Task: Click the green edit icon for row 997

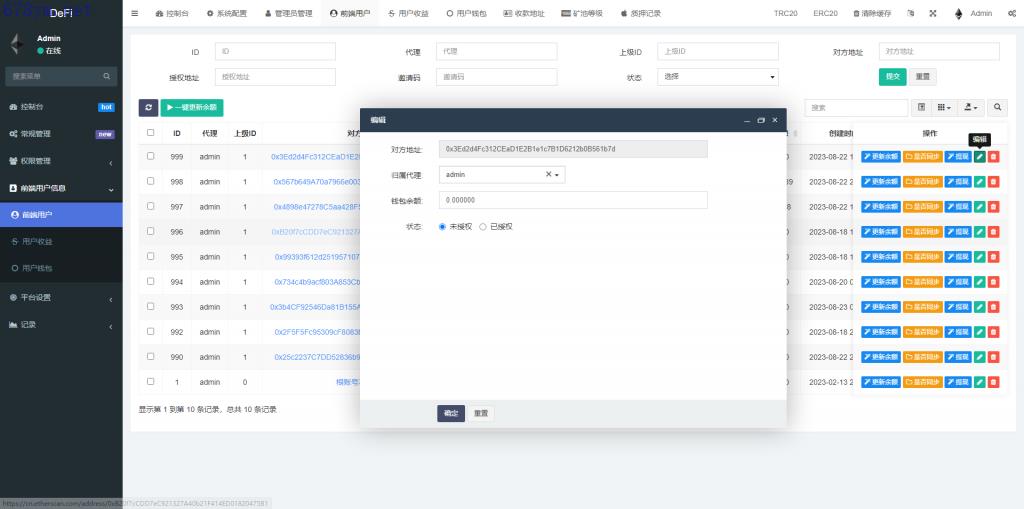Action: [980, 207]
